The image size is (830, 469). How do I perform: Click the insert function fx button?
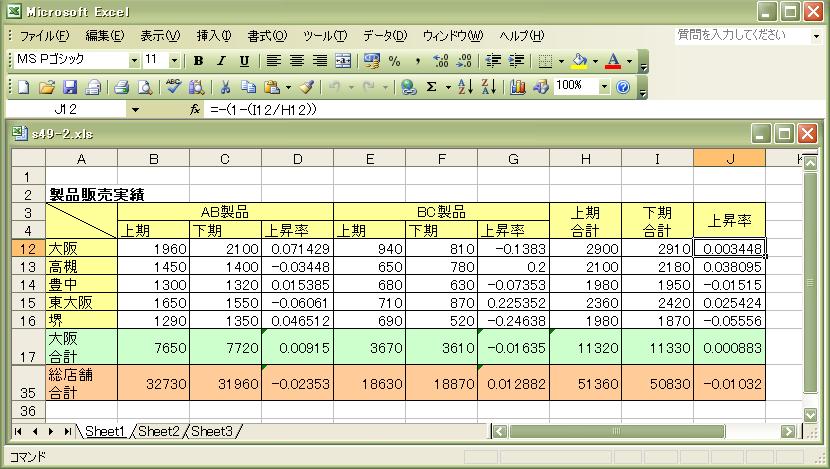tap(195, 110)
